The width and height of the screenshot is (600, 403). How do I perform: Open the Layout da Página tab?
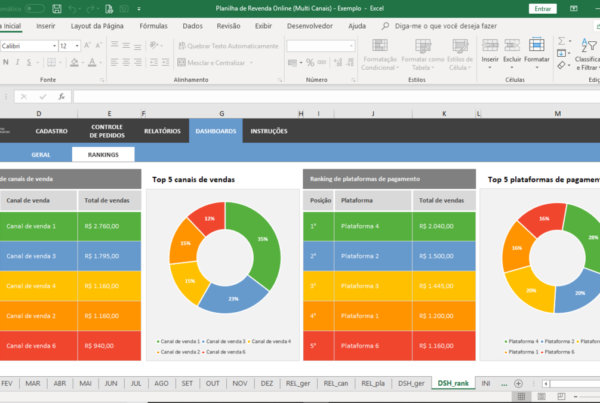[x=97, y=26]
